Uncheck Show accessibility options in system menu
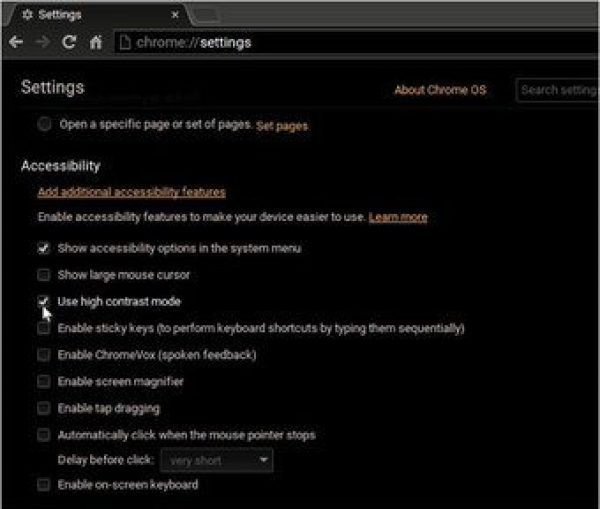 (x=44, y=248)
